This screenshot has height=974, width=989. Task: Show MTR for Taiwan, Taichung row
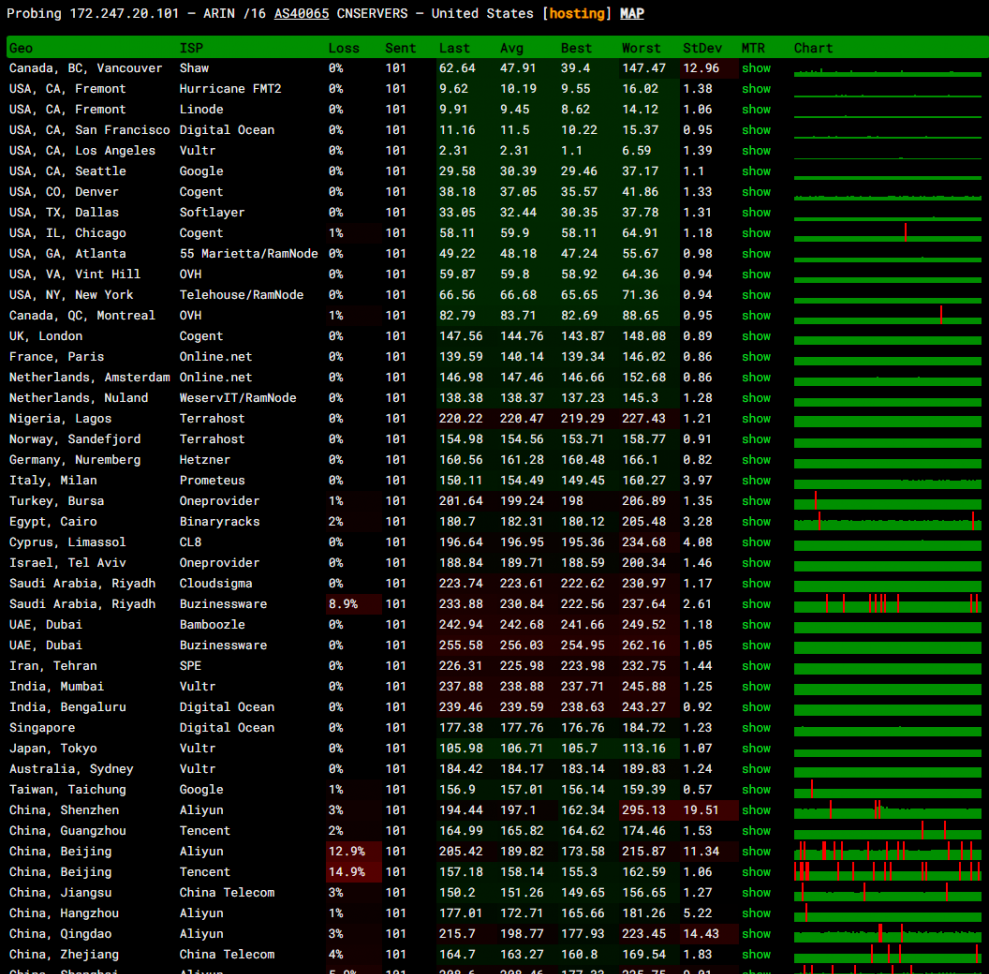[x=756, y=789]
